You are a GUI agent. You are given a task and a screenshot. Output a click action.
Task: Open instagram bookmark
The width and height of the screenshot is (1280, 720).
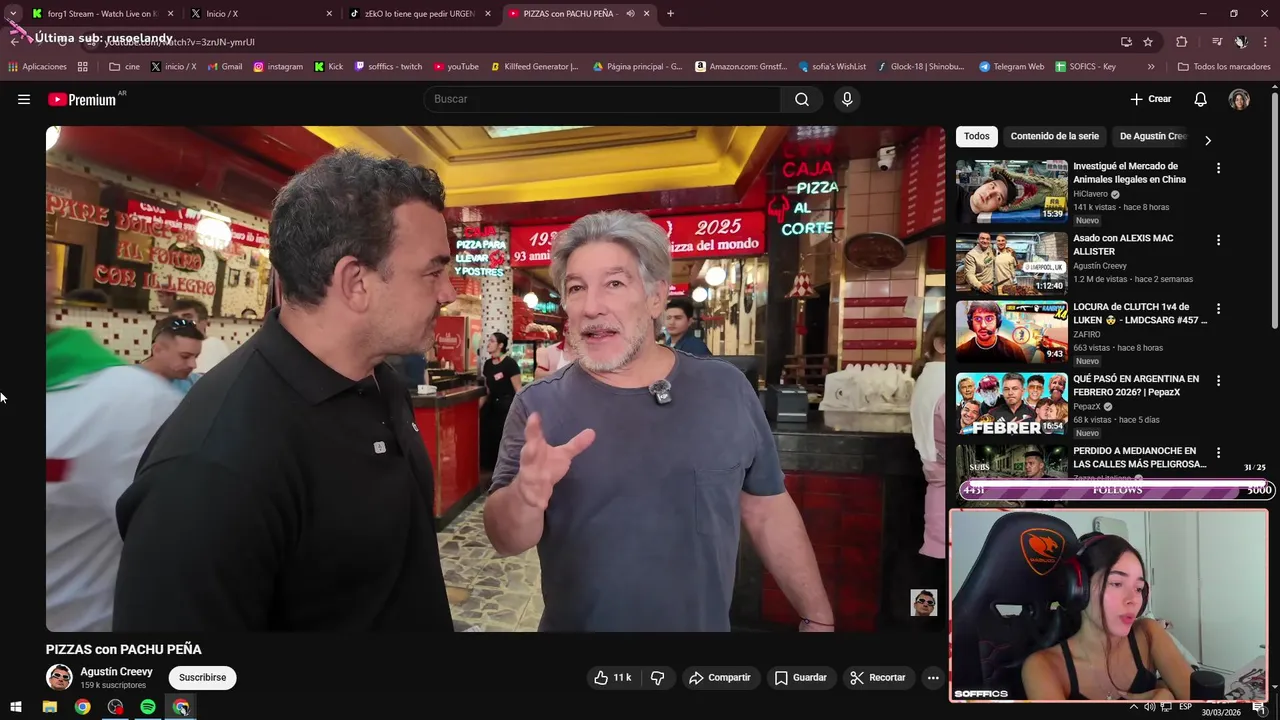click(278, 67)
